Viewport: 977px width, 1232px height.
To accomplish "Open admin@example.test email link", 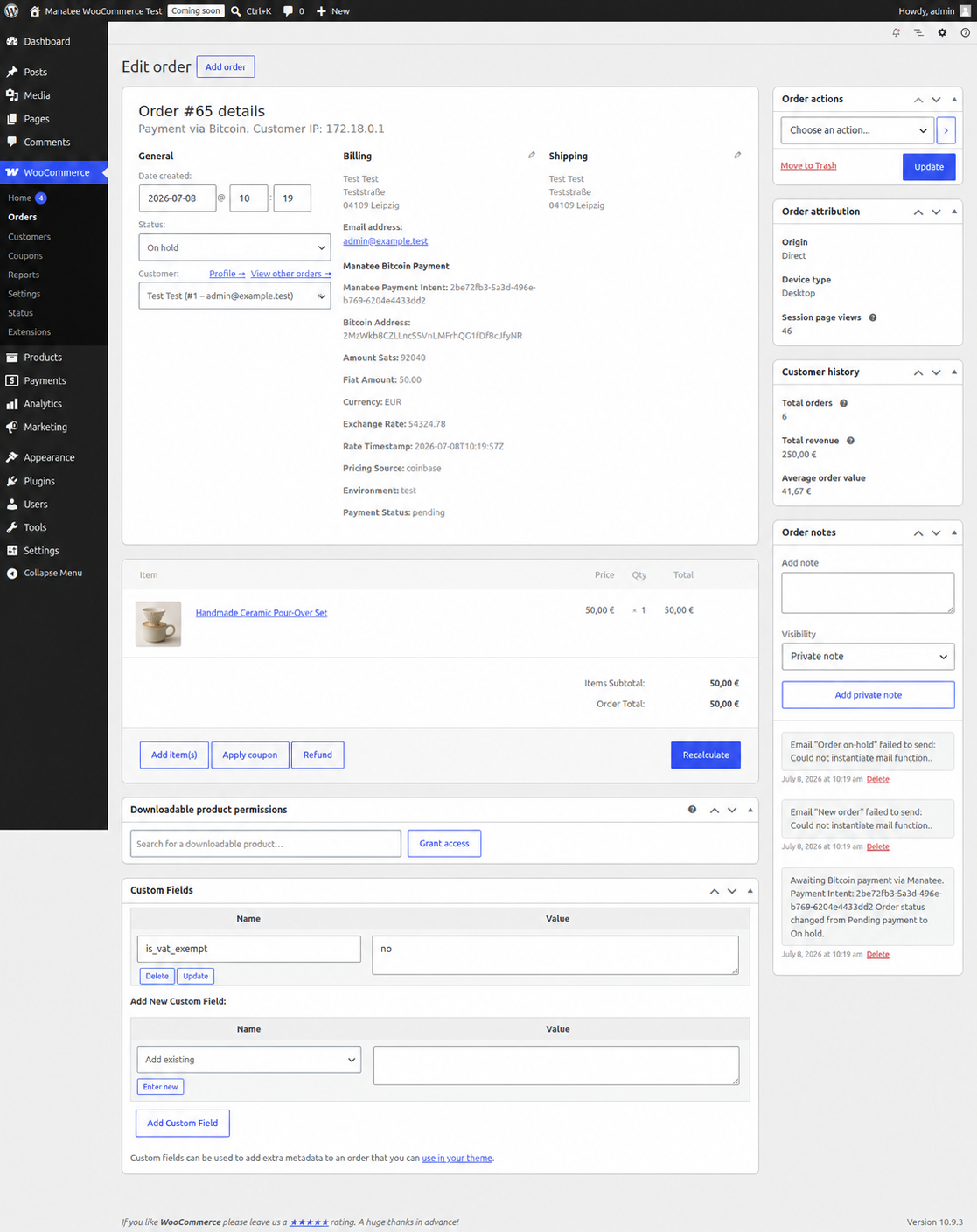I will (386, 241).
